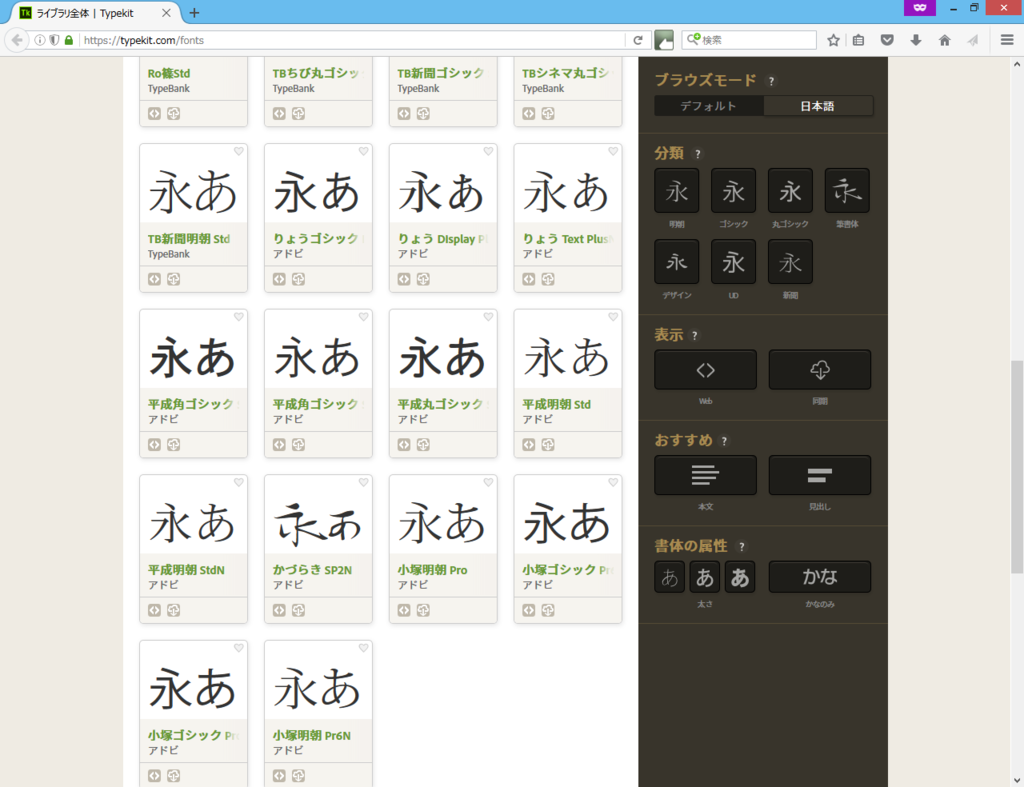Open help for 書体の属性
Viewport: 1024px width, 787px height.
pos(741,547)
